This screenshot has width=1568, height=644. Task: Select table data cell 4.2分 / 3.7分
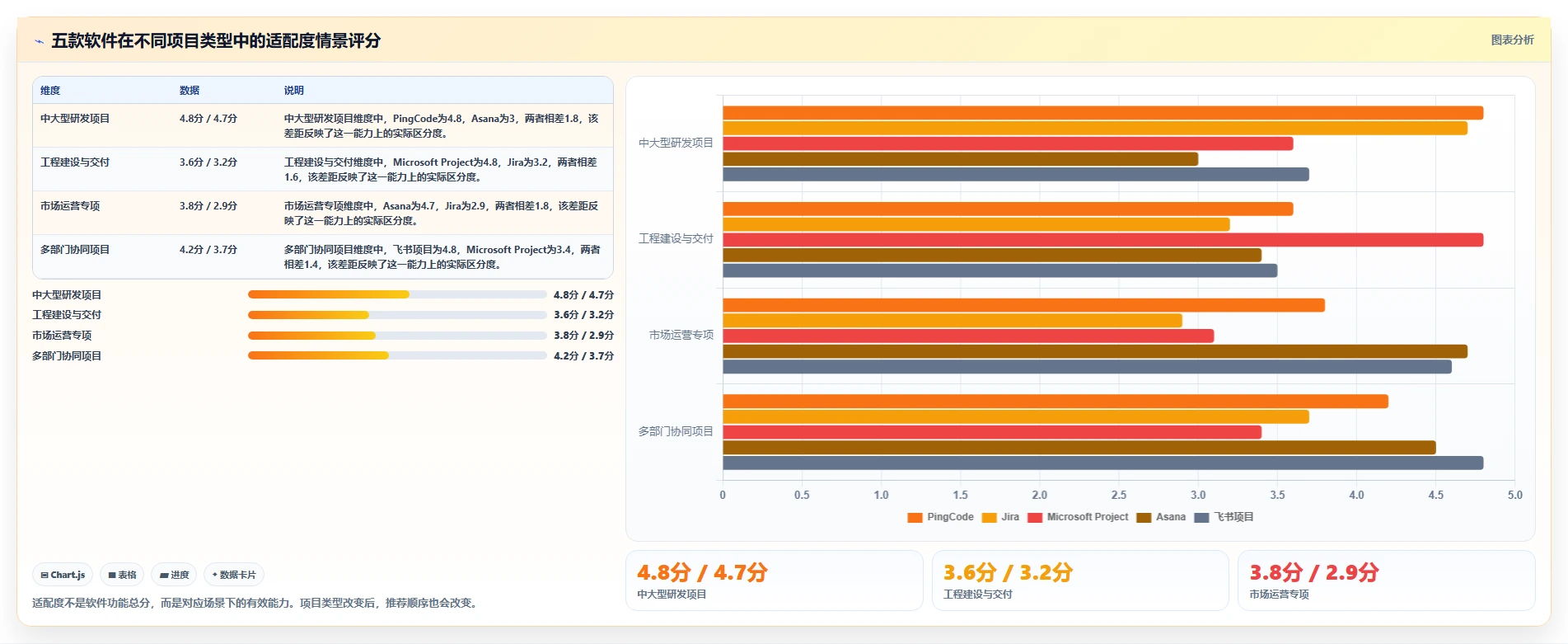pos(208,250)
